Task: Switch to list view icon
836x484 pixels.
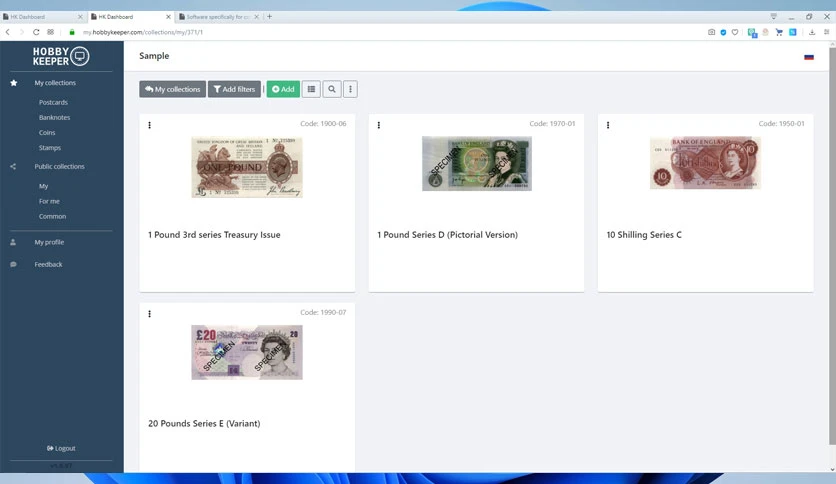Action: click(311, 89)
